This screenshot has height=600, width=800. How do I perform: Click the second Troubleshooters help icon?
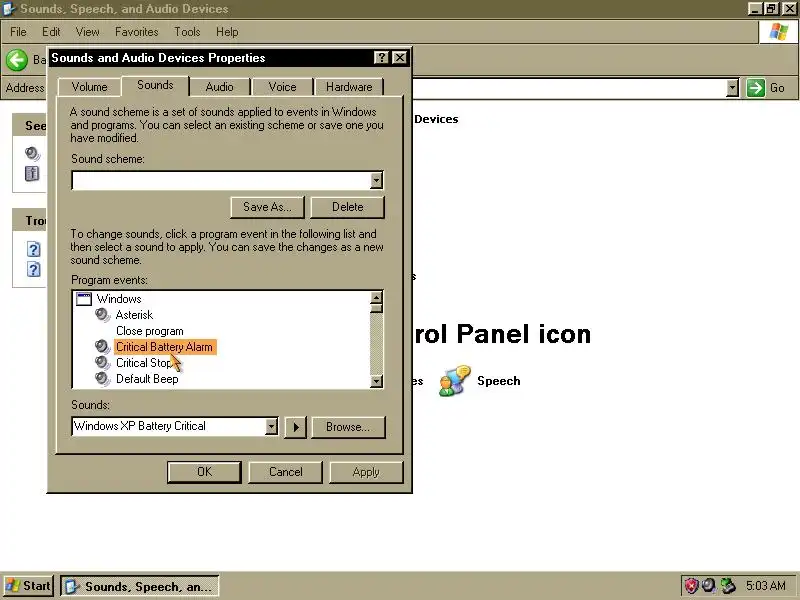tap(34, 269)
